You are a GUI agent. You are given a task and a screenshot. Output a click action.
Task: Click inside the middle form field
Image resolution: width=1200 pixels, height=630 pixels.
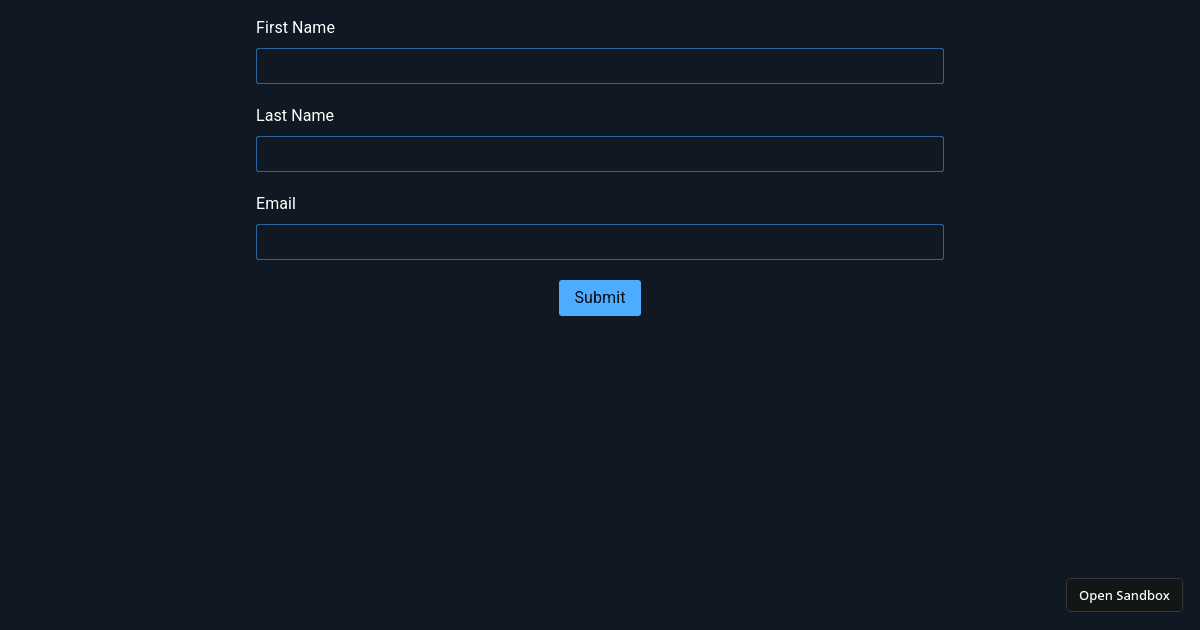click(600, 154)
